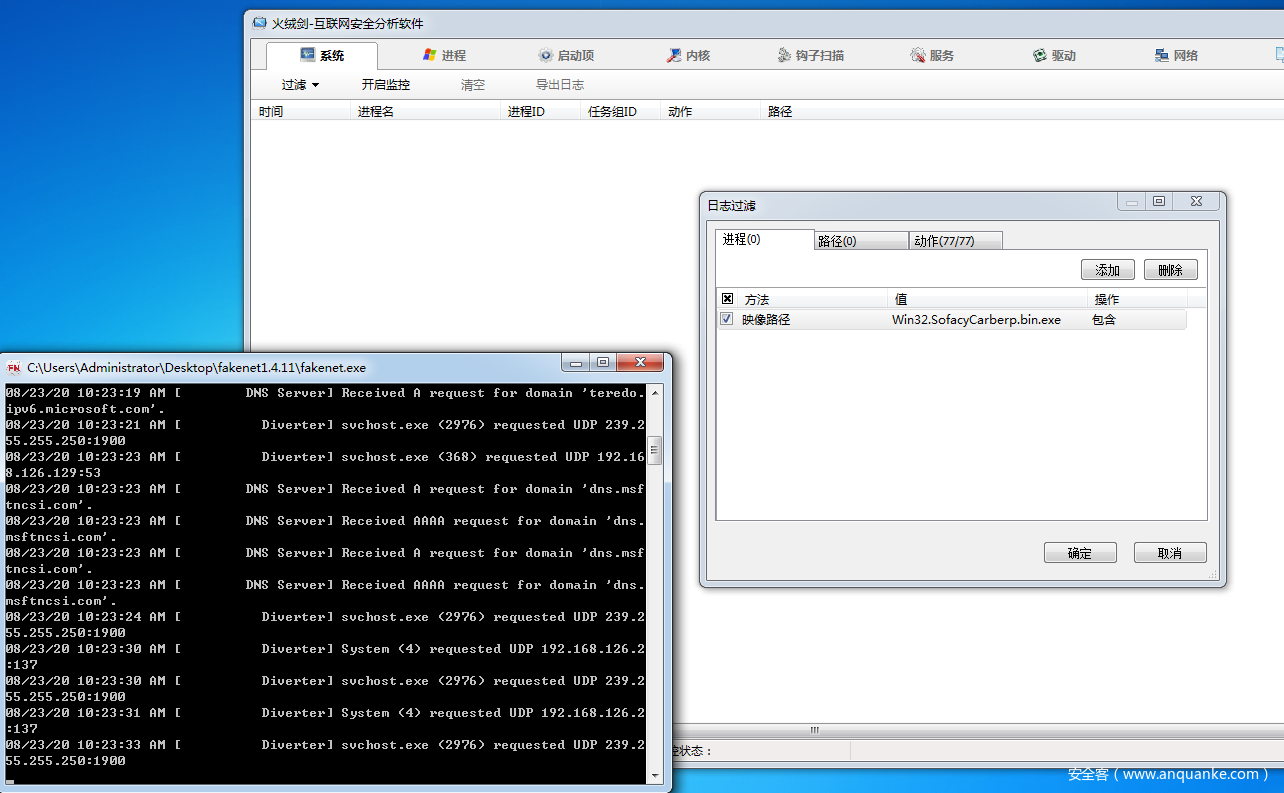Cancel the dialog with 取消
Image resolution: width=1284 pixels, height=793 pixels.
point(1169,553)
